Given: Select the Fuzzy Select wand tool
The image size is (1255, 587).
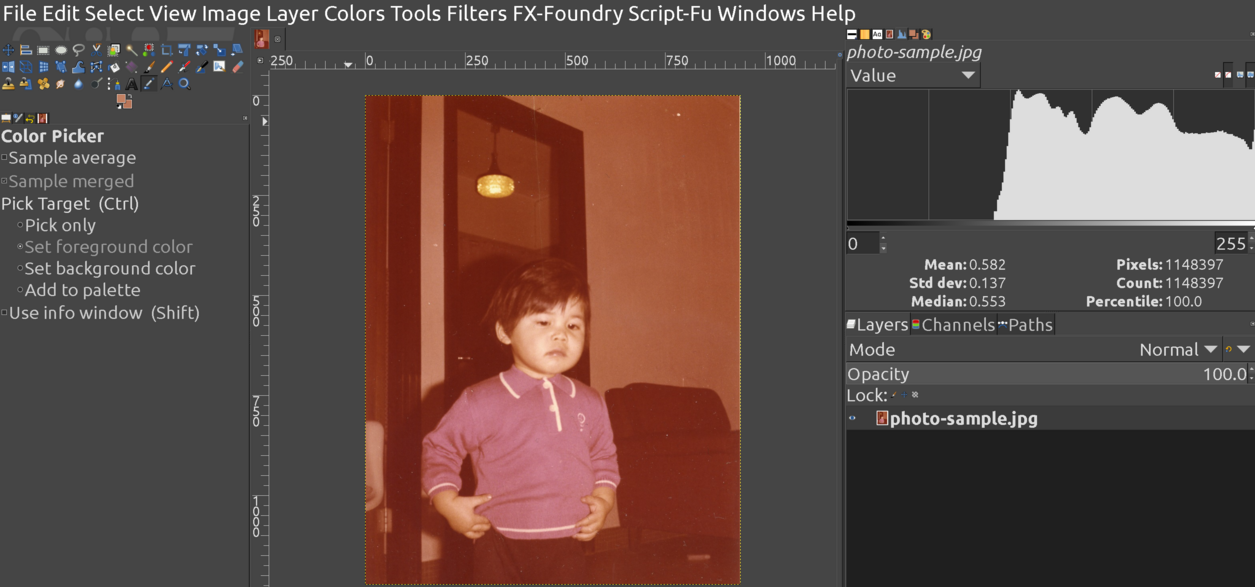Looking at the screenshot, I should click(131, 50).
